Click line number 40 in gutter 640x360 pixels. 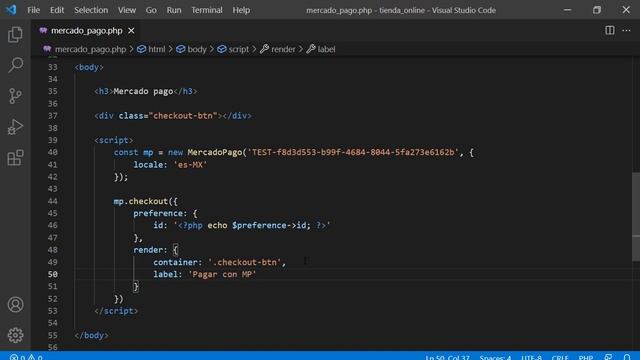point(53,152)
